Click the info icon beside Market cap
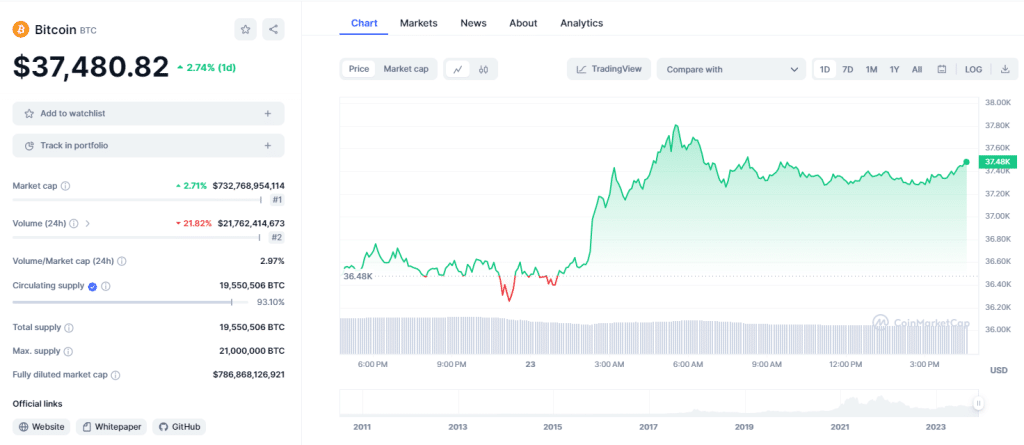The image size is (1024, 445). (66, 186)
